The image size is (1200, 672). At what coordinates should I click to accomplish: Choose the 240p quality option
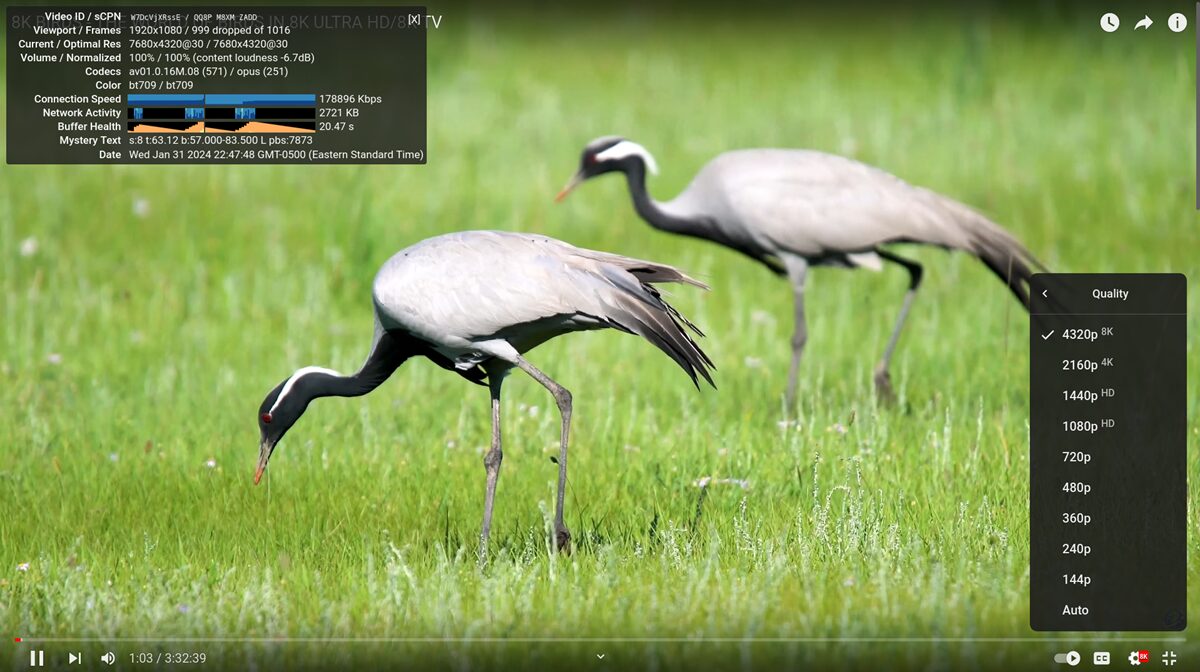click(x=1108, y=548)
